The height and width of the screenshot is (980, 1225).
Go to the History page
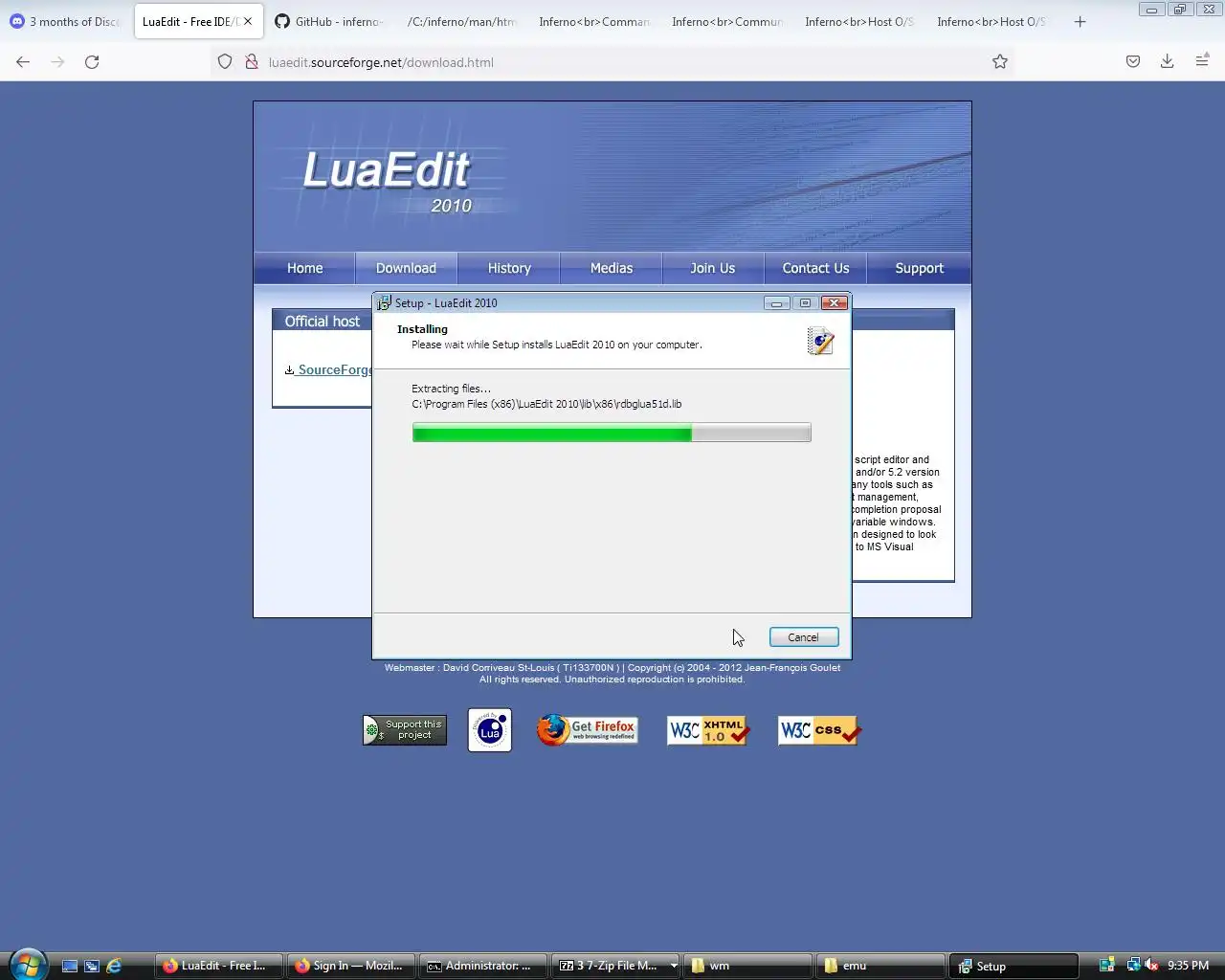(x=509, y=268)
